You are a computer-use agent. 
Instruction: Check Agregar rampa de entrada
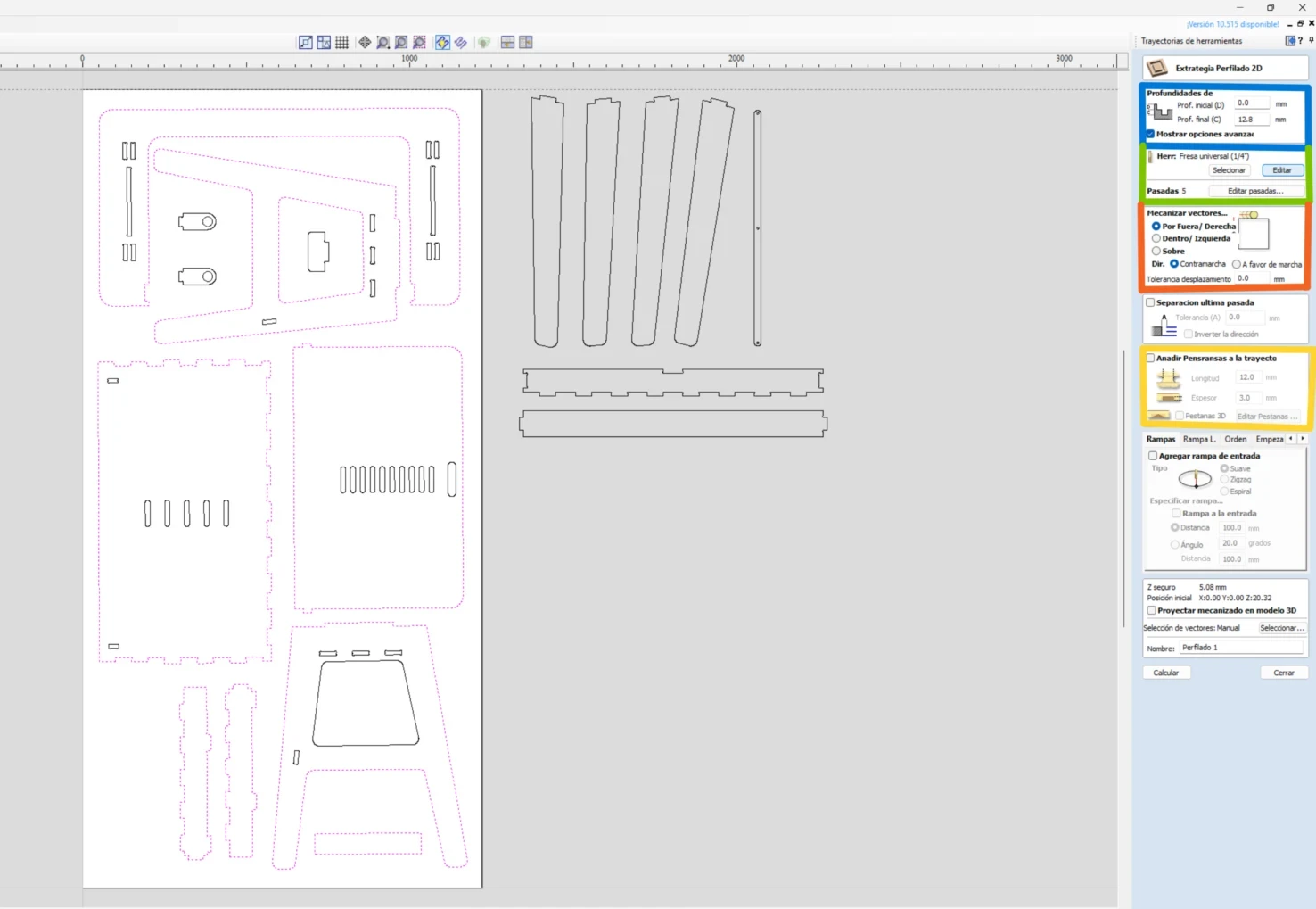click(x=1153, y=456)
